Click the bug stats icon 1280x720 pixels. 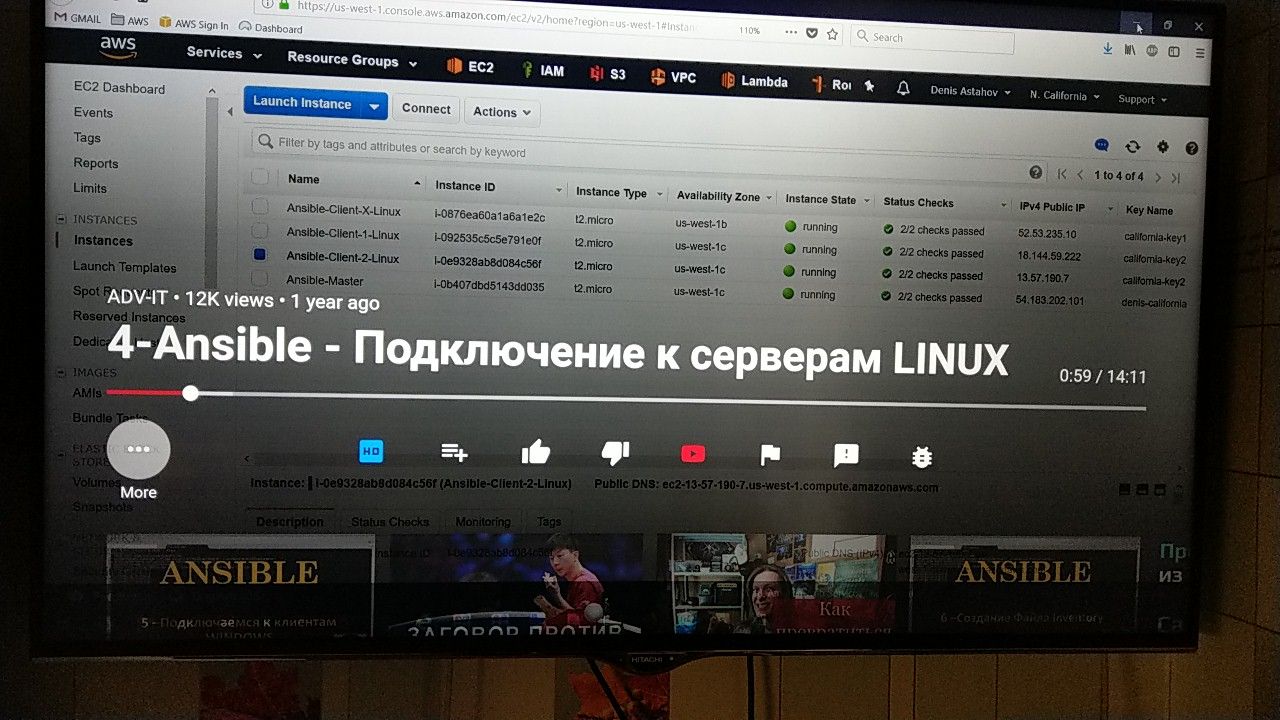tap(922, 457)
